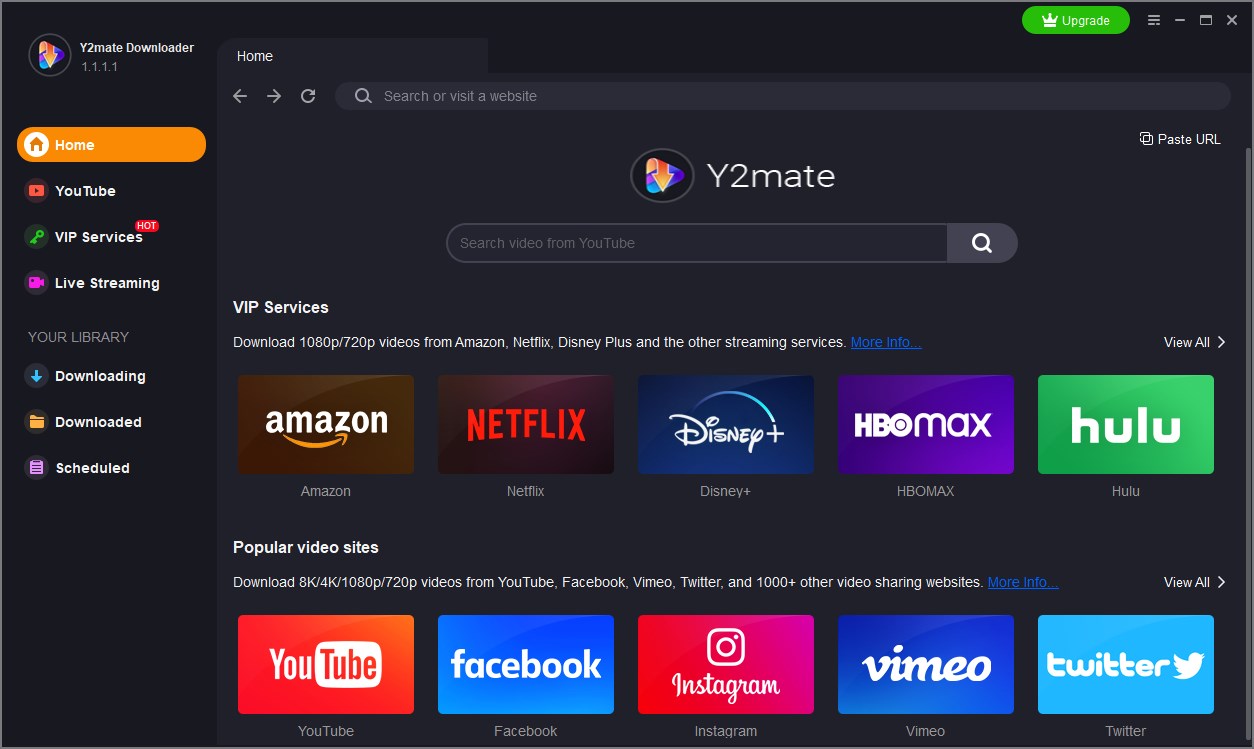
Task: Click the address bar magnifier icon
Action: [x=363, y=96]
